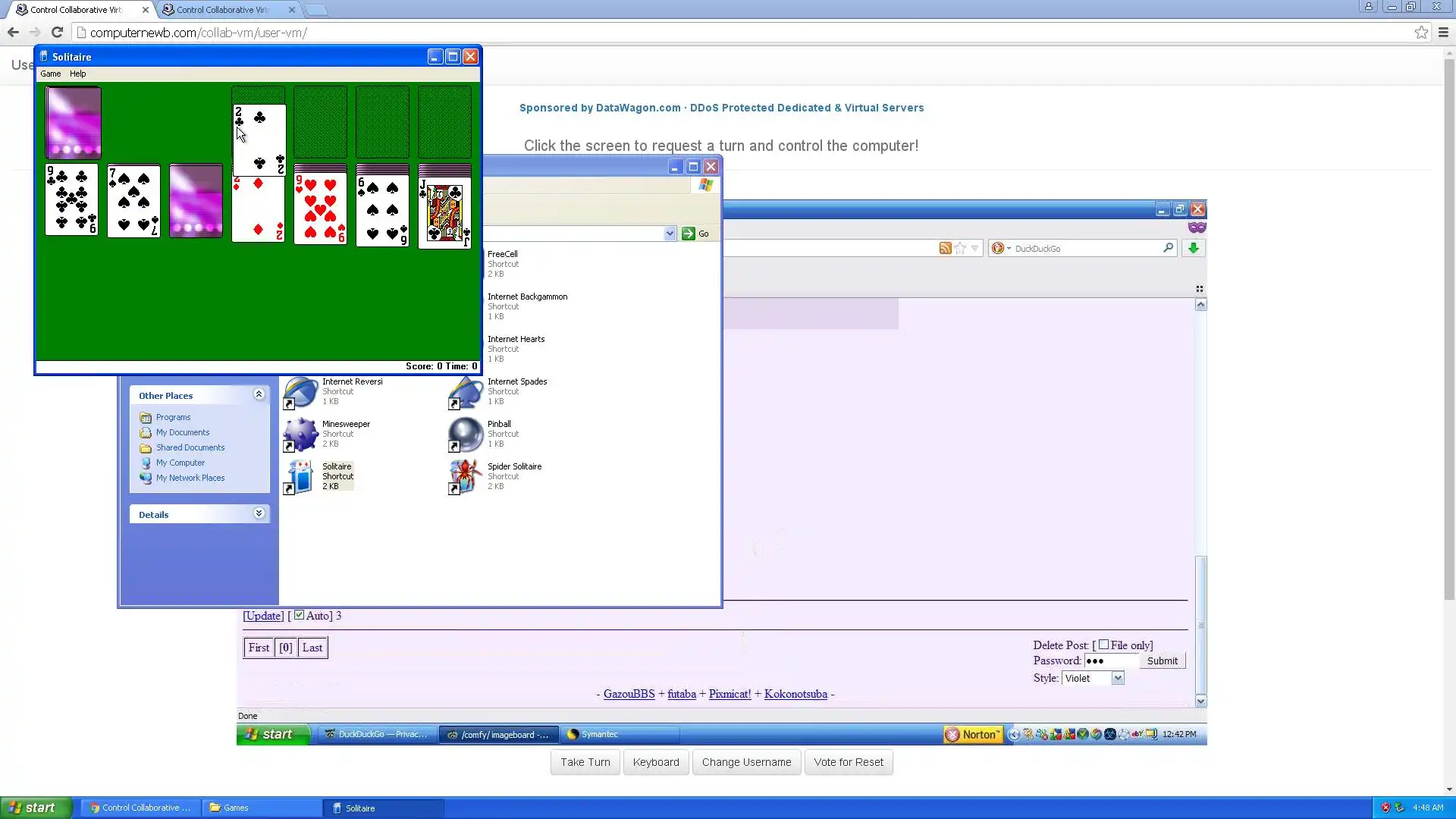Open the Help menu in Solitaire
The height and width of the screenshot is (819, 1456).
point(77,74)
